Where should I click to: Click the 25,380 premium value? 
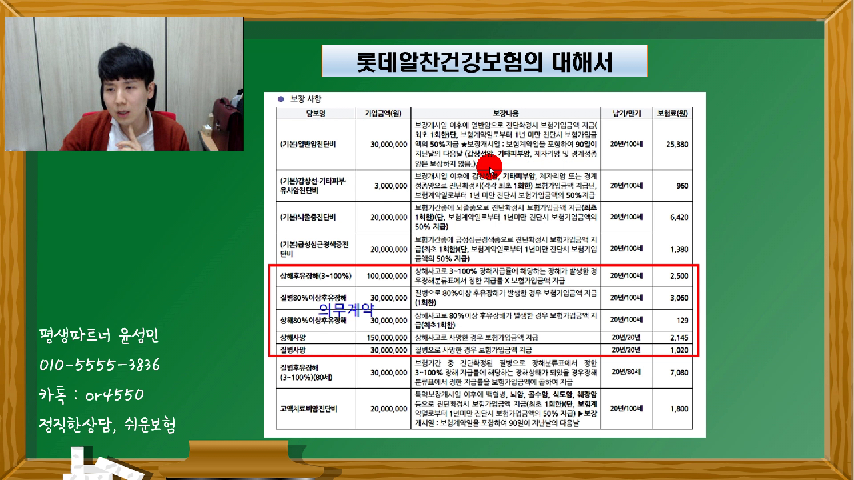(677, 144)
